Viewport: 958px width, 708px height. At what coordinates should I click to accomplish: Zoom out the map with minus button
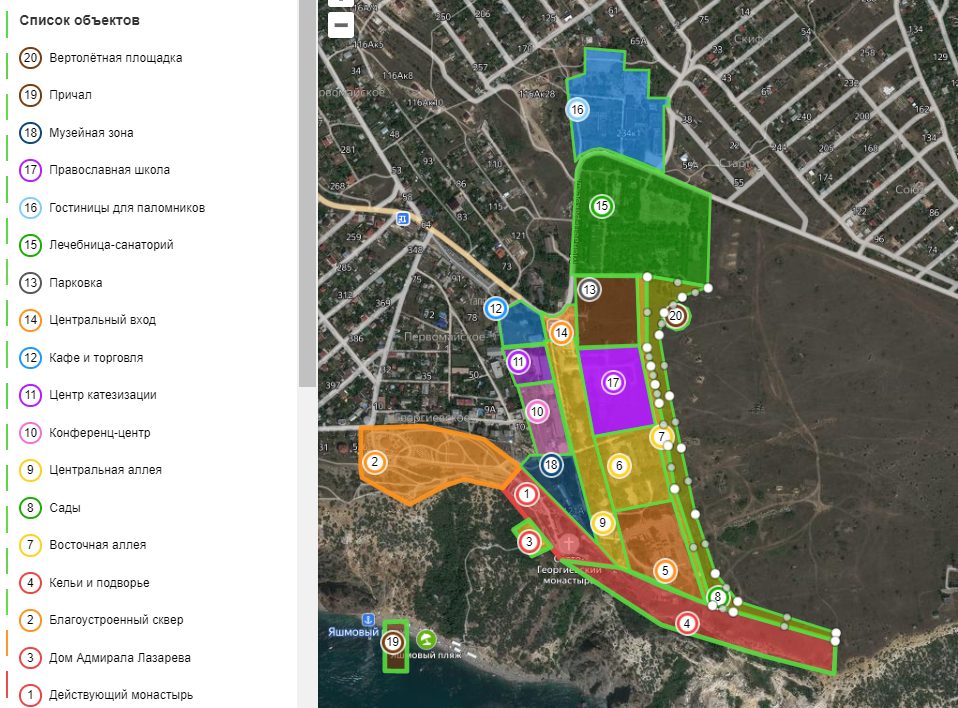(341, 25)
